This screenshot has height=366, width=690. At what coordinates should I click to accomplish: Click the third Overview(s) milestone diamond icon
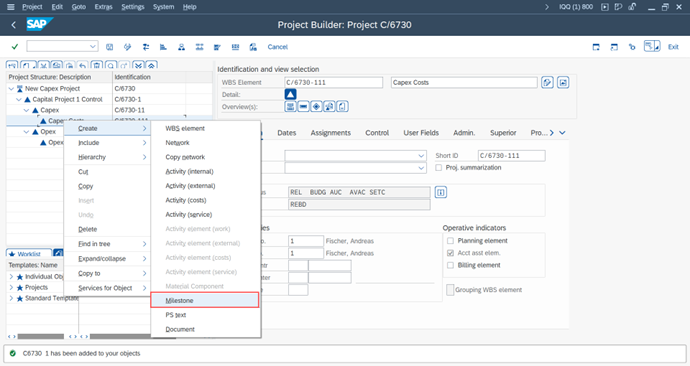[x=316, y=106]
